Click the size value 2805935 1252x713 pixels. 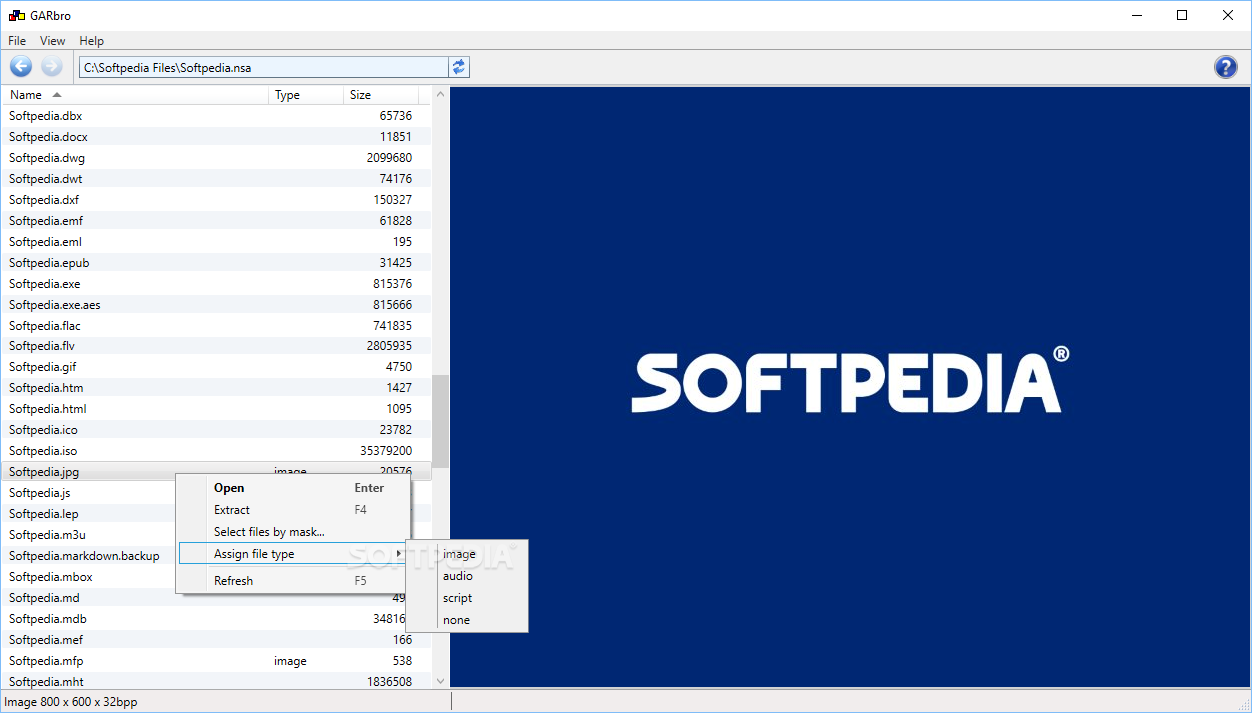(x=389, y=346)
